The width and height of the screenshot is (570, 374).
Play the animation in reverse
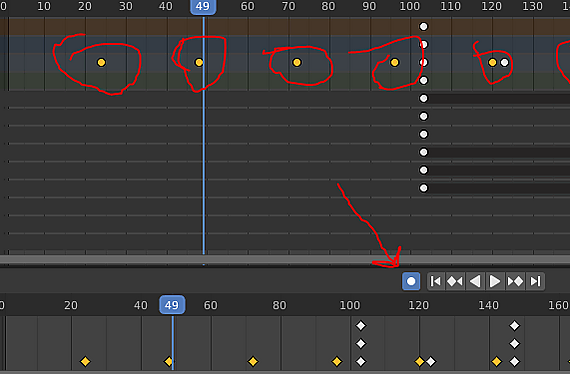tap(475, 281)
